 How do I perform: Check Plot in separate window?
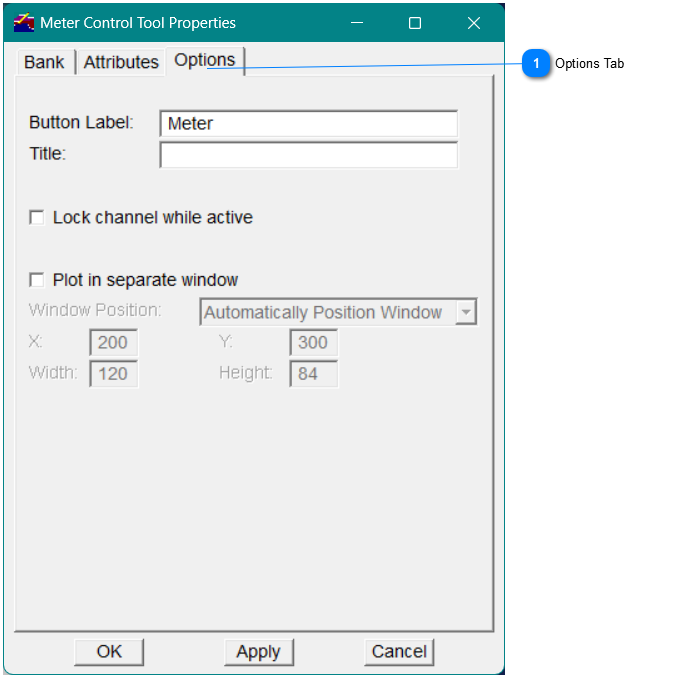[36, 280]
